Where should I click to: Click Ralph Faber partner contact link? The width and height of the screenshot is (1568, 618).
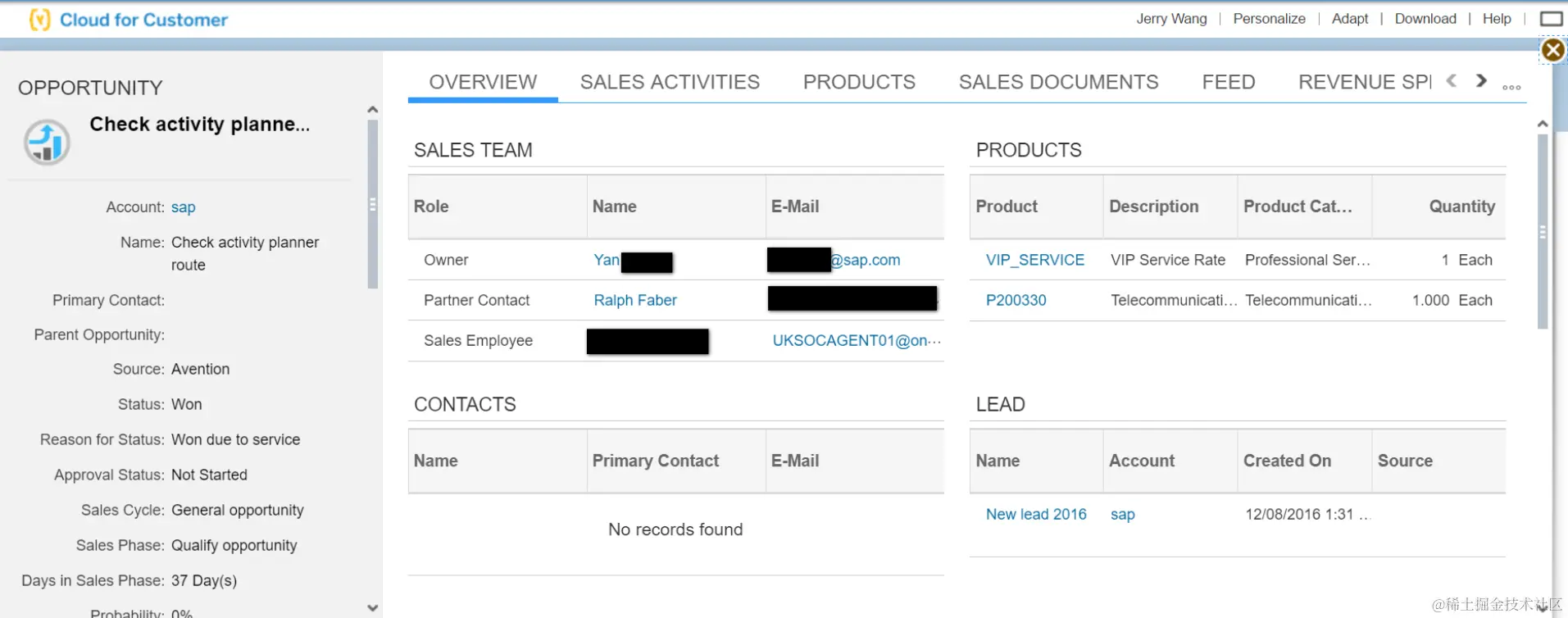pyautogui.click(x=635, y=300)
